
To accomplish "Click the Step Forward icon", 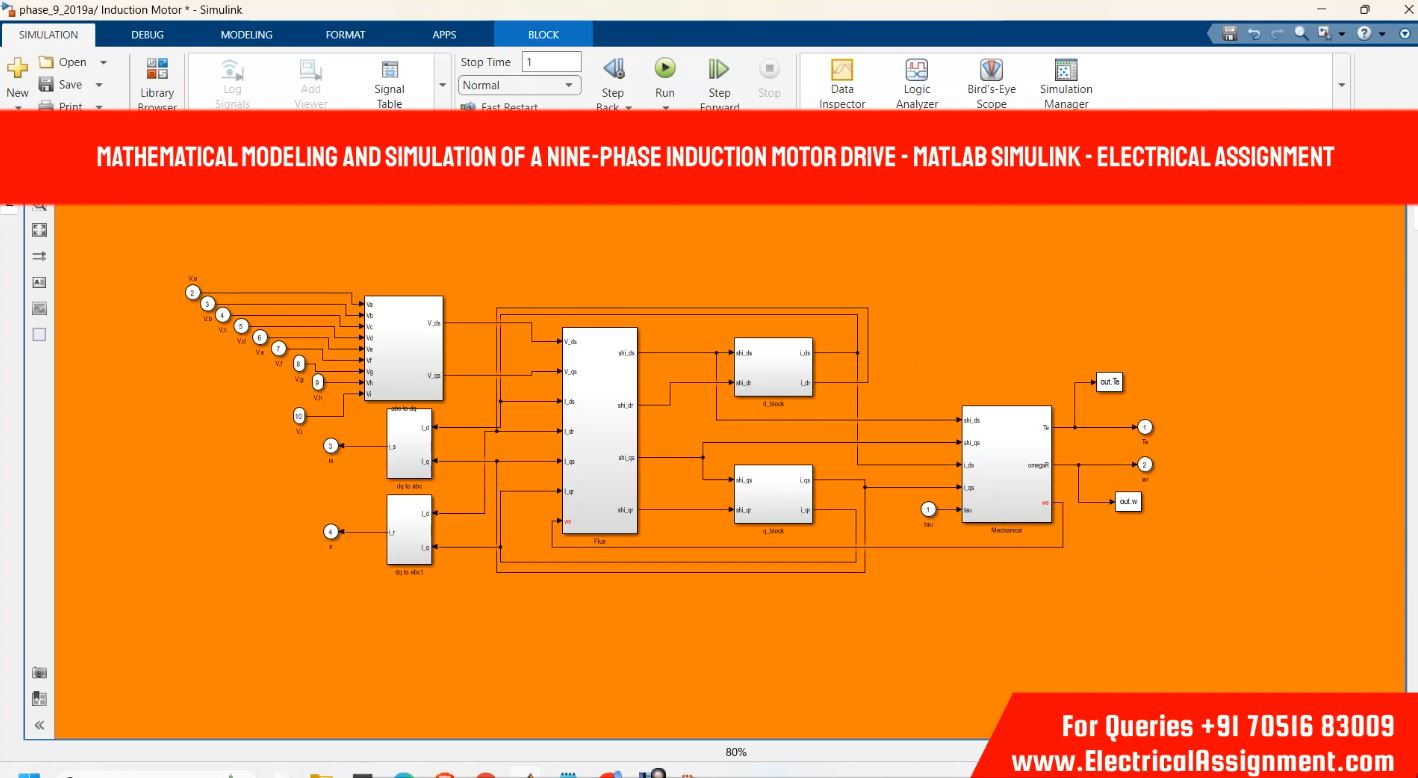I will [719, 70].
